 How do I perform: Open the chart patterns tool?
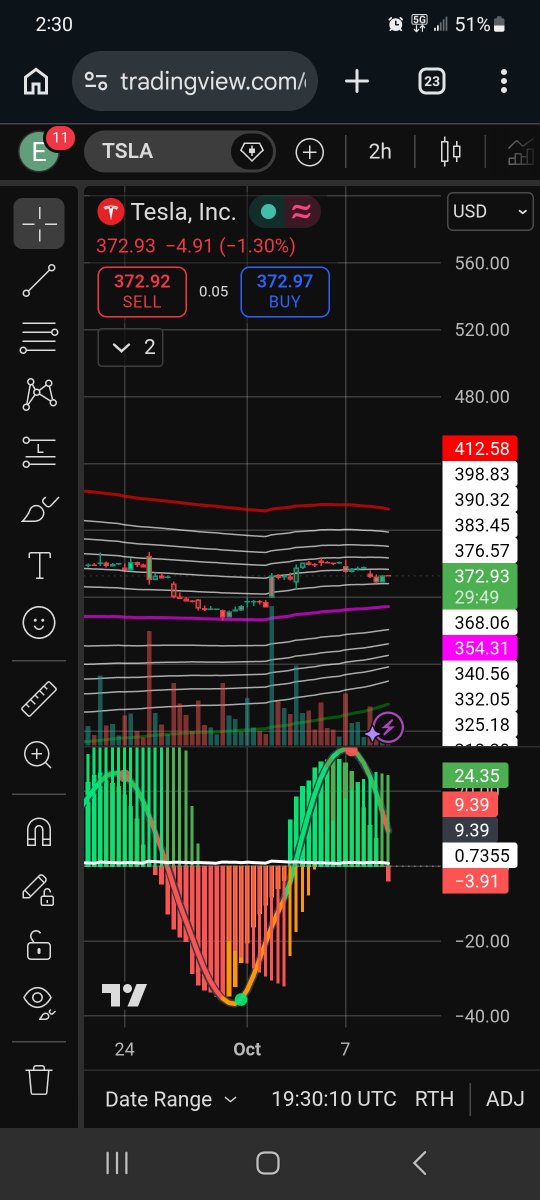[x=39, y=395]
